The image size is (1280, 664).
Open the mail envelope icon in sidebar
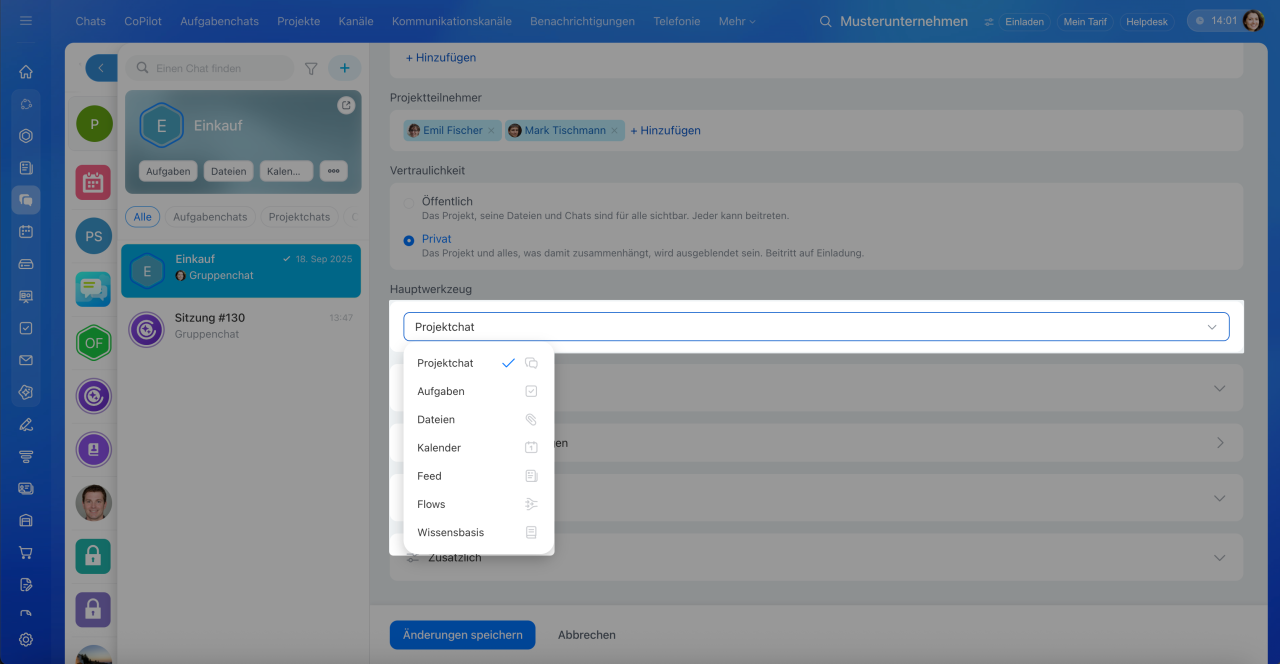[x=26, y=360]
